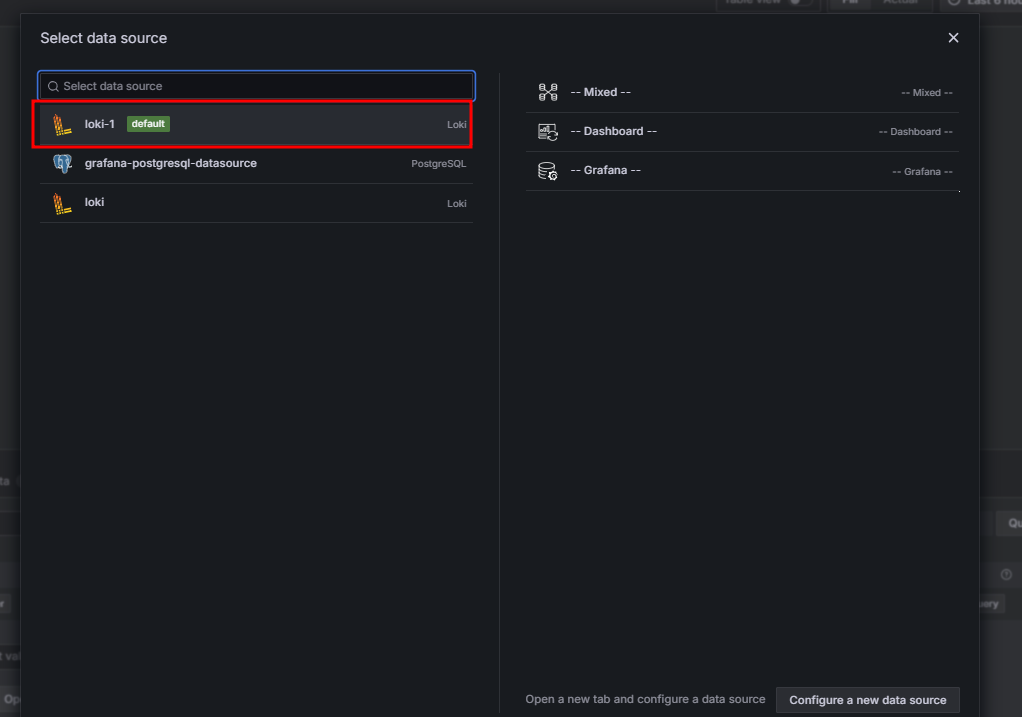Select the -- Dashboard -- data source
This screenshot has width=1022, height=717.
(x=742, y=132)
